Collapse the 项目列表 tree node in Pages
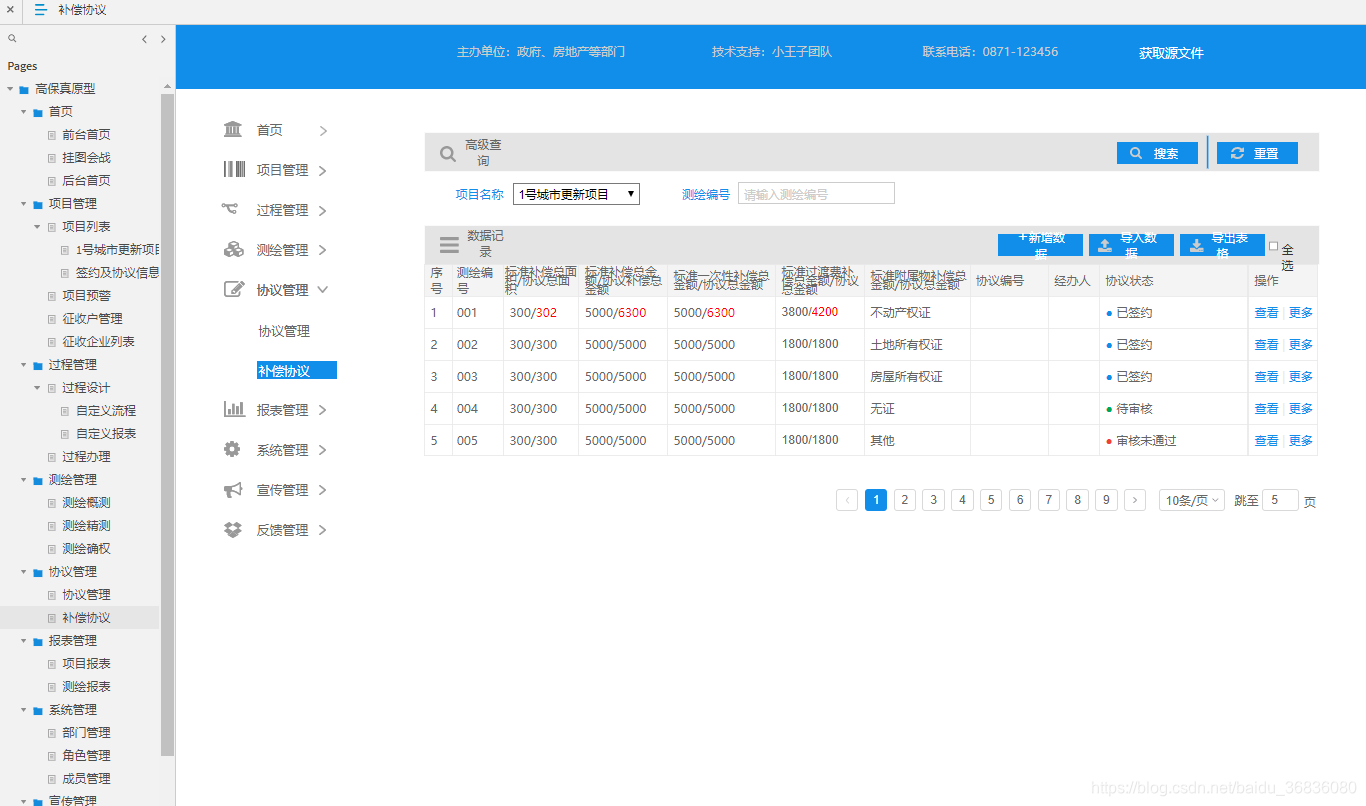Viewport: 1366px width, 806px height. (38, 227)
